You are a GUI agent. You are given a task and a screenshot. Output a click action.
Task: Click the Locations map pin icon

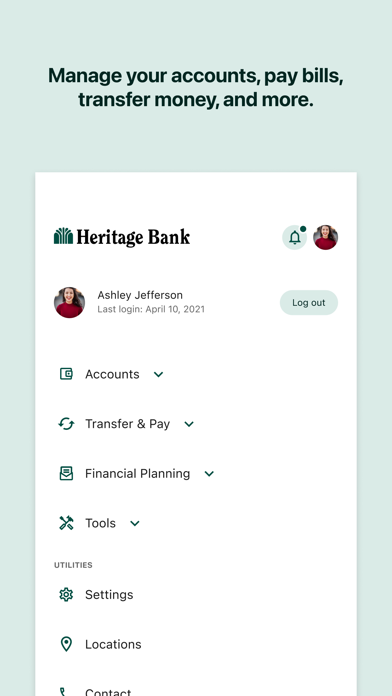click(66, 645)
